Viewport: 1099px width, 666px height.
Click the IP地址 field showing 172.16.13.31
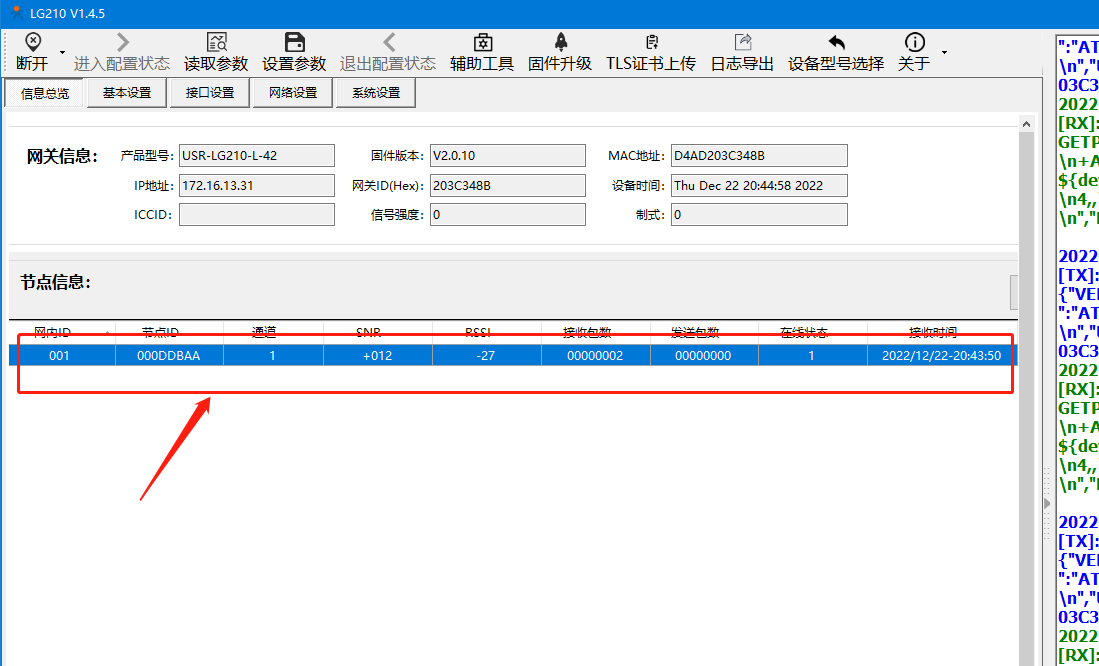(x=256, y=186)
